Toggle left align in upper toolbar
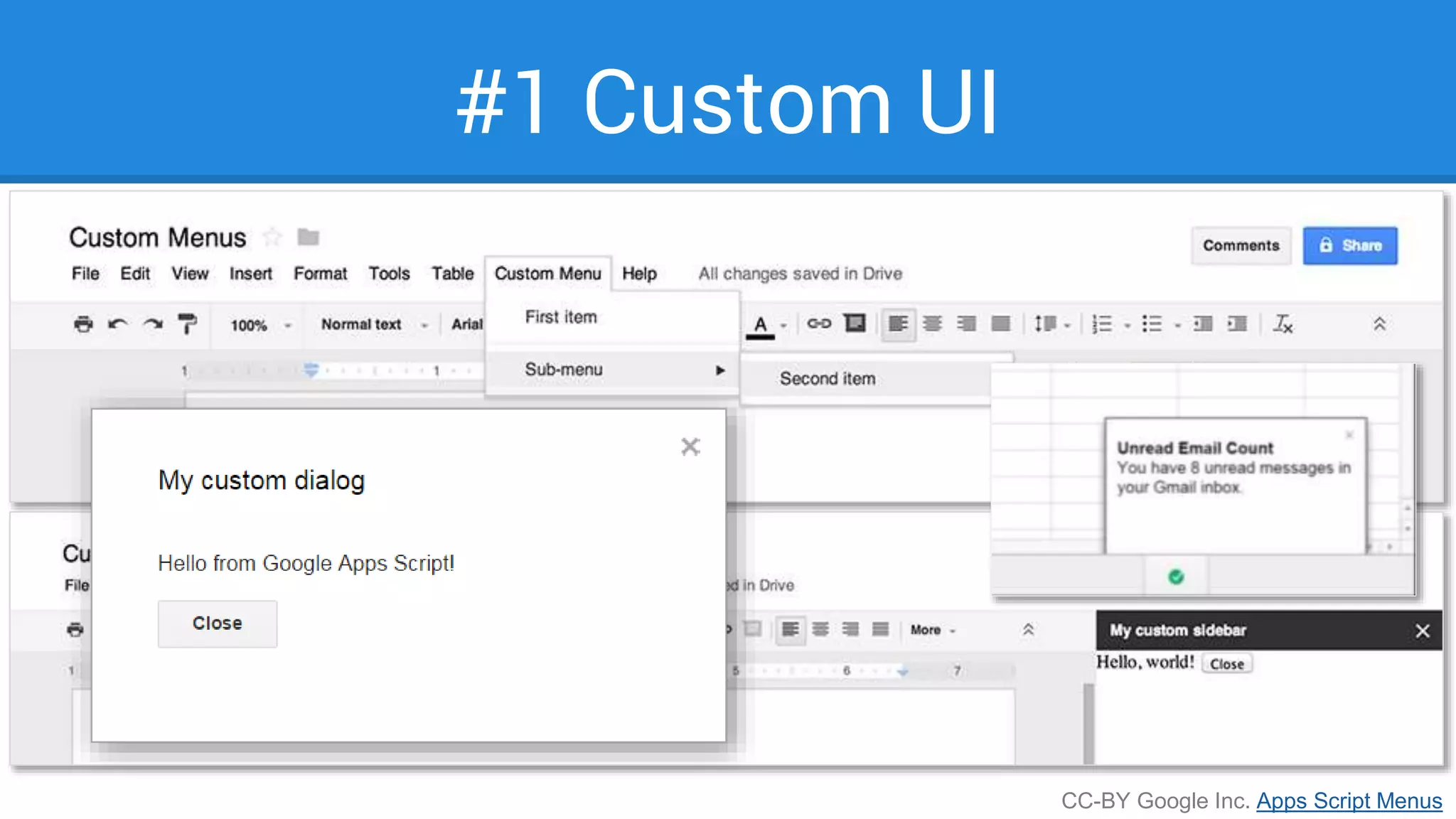1456x819 pixels. coord(898,324)
